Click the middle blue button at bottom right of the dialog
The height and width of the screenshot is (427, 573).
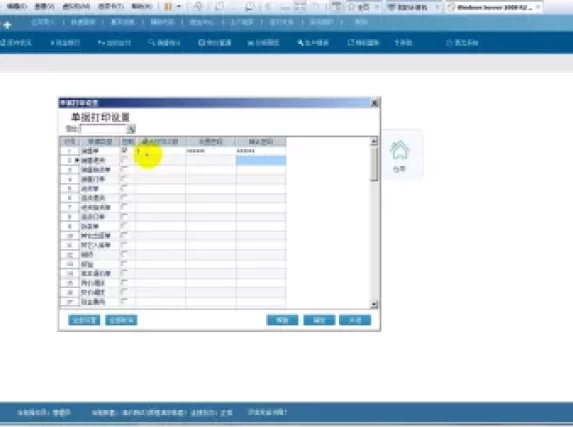(319, 320)
